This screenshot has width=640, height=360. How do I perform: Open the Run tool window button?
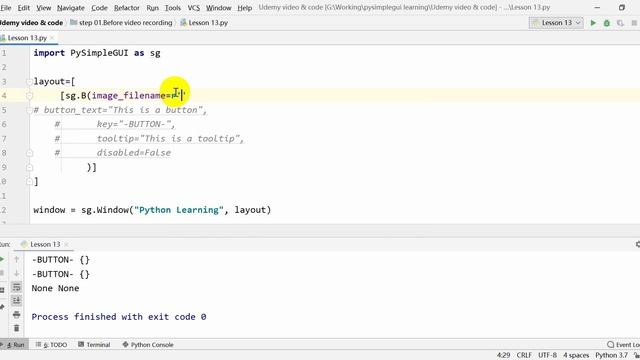pos(15,345)
